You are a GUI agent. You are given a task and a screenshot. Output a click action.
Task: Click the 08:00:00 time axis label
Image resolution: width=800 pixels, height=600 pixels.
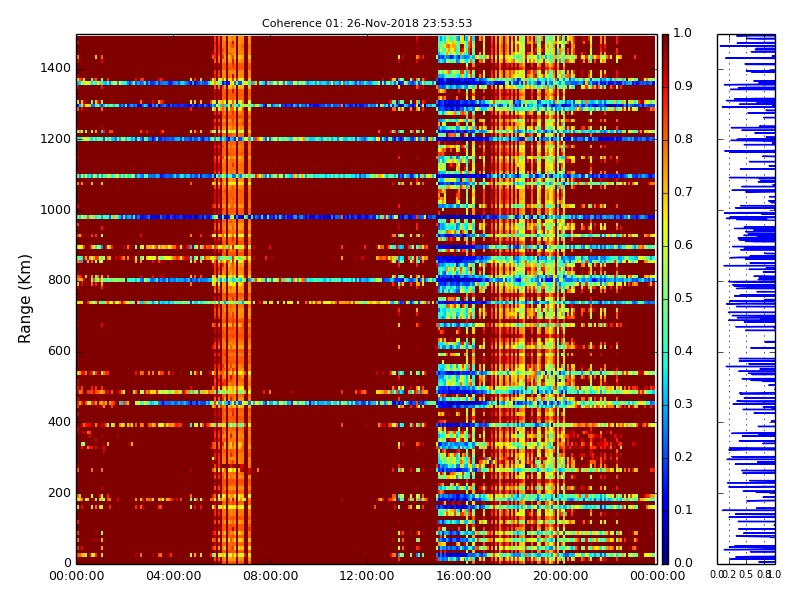(270, 576)
